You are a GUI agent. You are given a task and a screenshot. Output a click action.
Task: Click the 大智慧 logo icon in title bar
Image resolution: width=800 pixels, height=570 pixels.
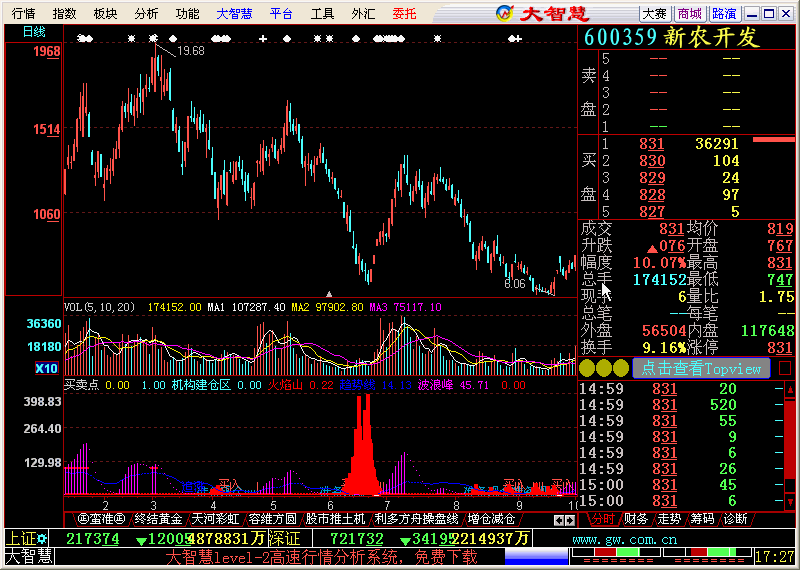tap(505, 13)
